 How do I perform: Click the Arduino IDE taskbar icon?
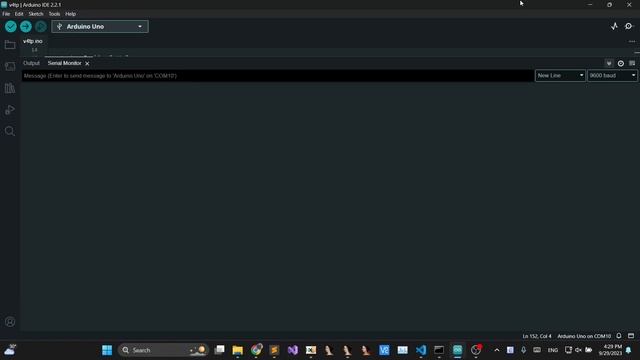pos(458,350)
